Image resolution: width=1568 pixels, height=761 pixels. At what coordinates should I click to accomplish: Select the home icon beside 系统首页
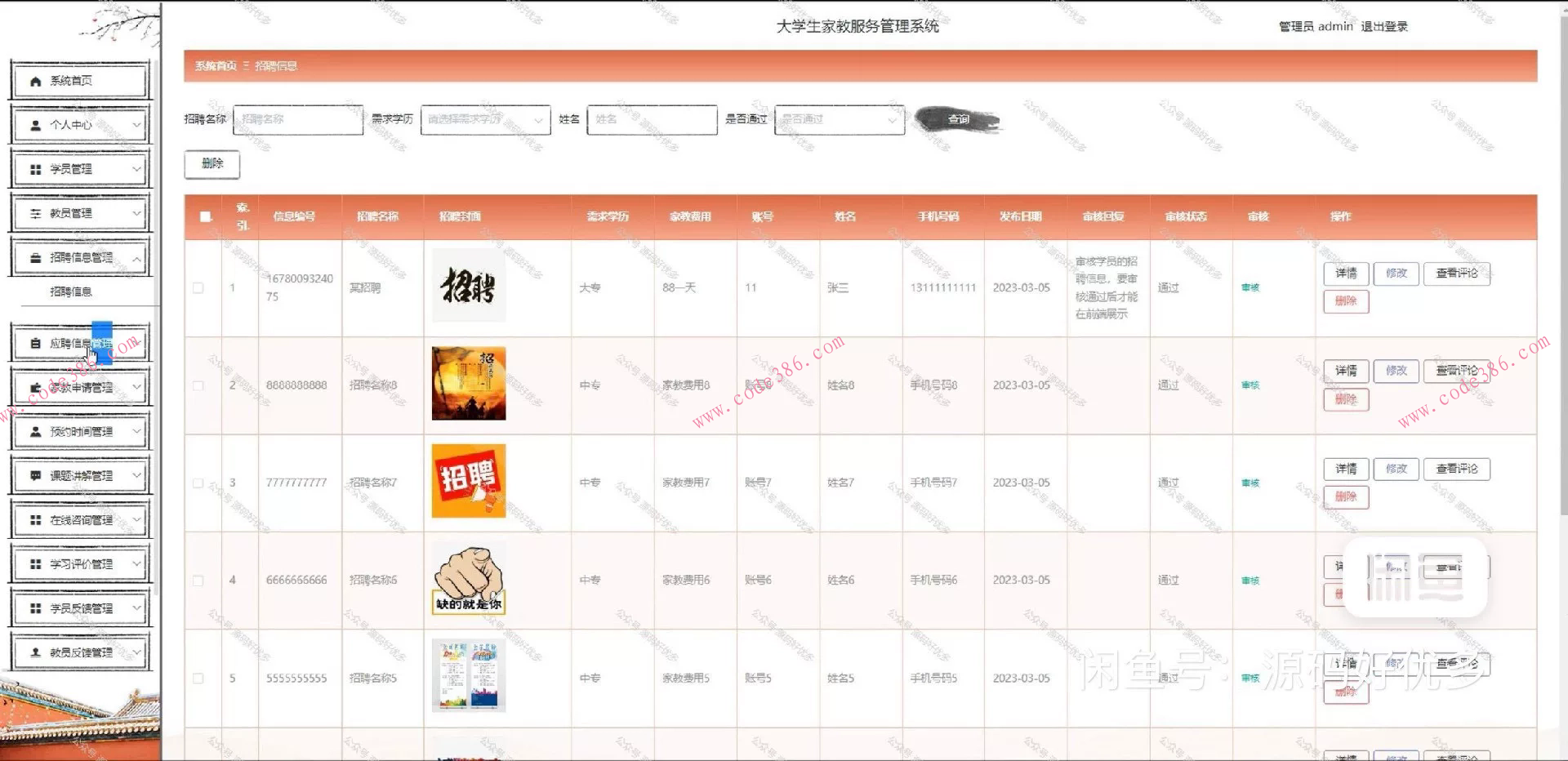(34, 81)
